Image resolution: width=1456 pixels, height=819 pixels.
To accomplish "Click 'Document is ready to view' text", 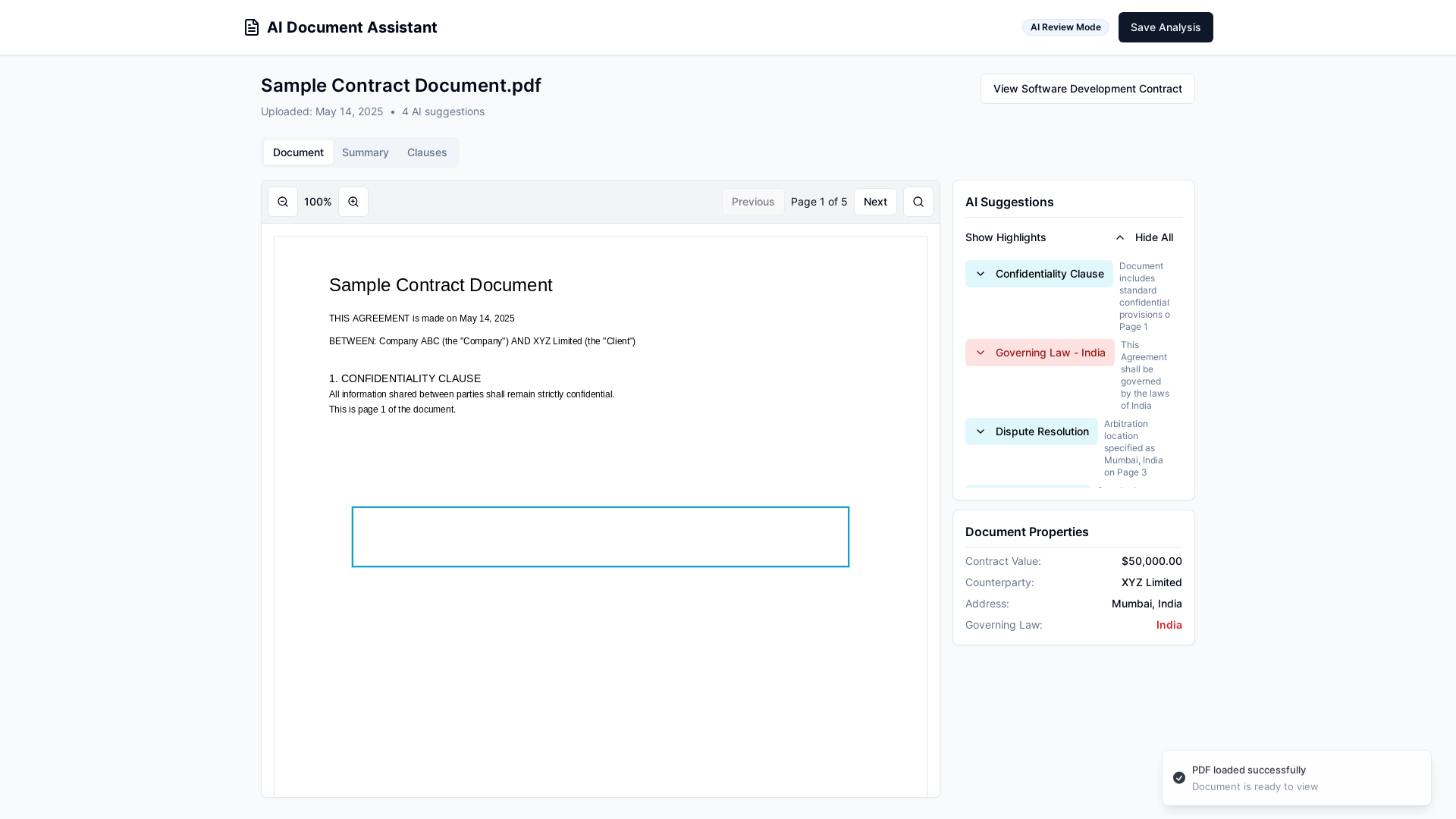I will click(1255, 786).
